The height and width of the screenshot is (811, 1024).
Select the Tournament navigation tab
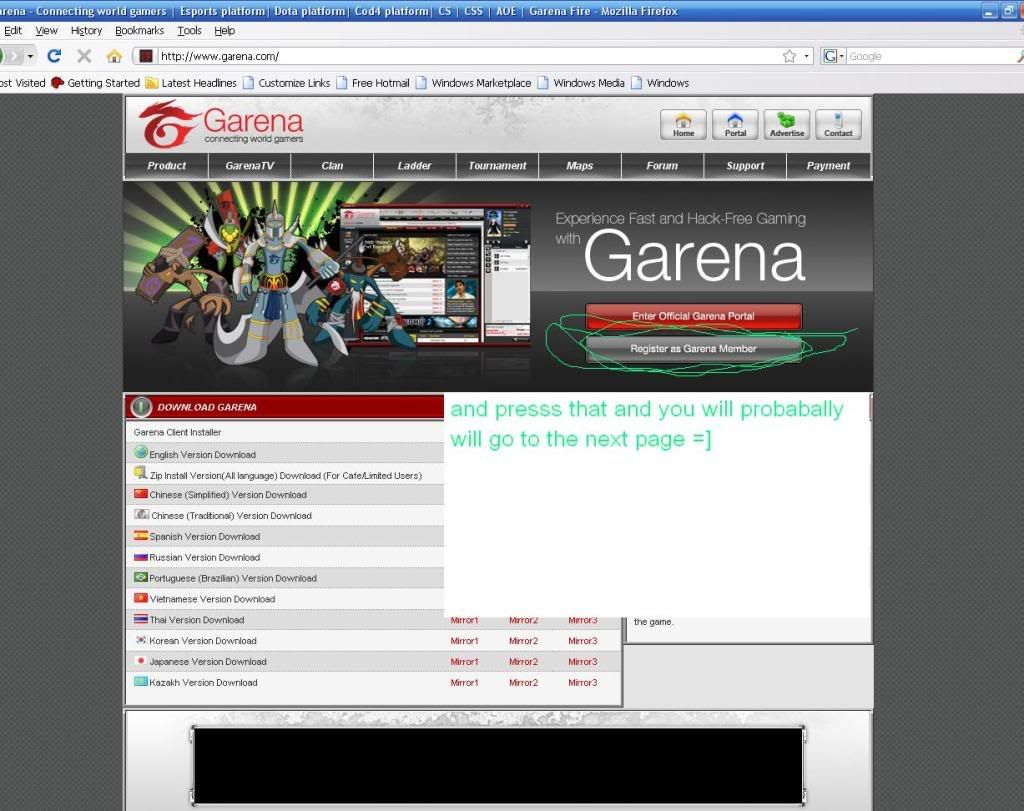point(497,166)
